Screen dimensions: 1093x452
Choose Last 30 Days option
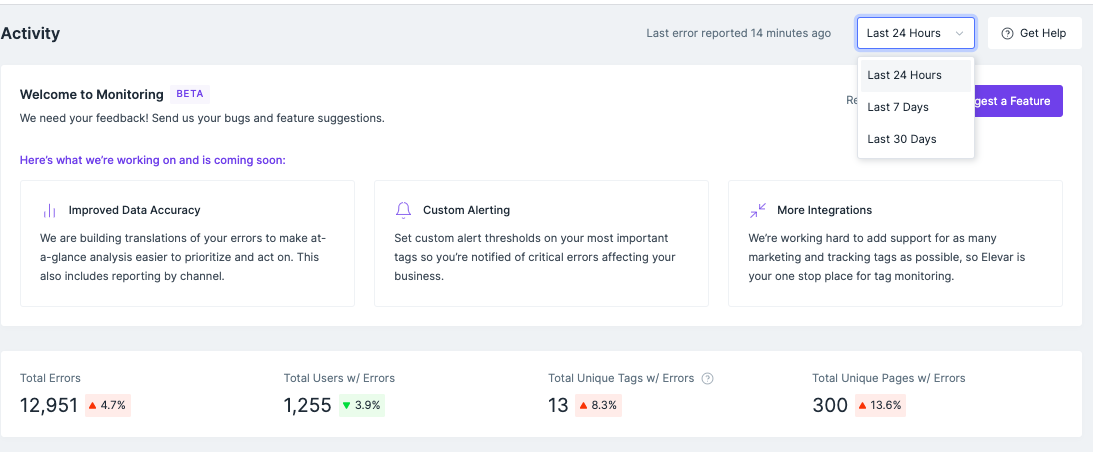(x=902, y=139)
